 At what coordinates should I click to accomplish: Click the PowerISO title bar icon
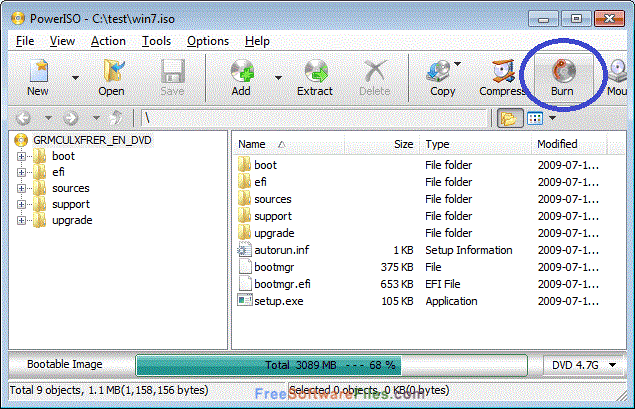coord(18,18)
